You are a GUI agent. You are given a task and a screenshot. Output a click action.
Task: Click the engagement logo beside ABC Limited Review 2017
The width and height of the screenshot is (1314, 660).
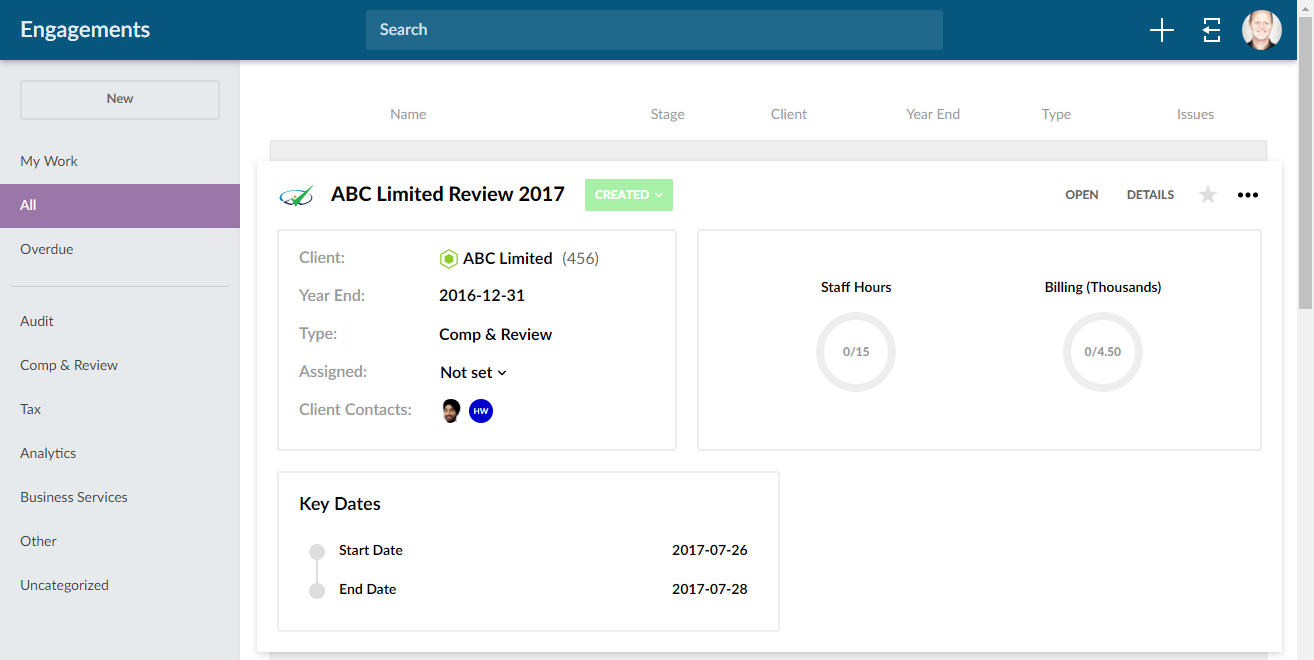click(296, 195)
